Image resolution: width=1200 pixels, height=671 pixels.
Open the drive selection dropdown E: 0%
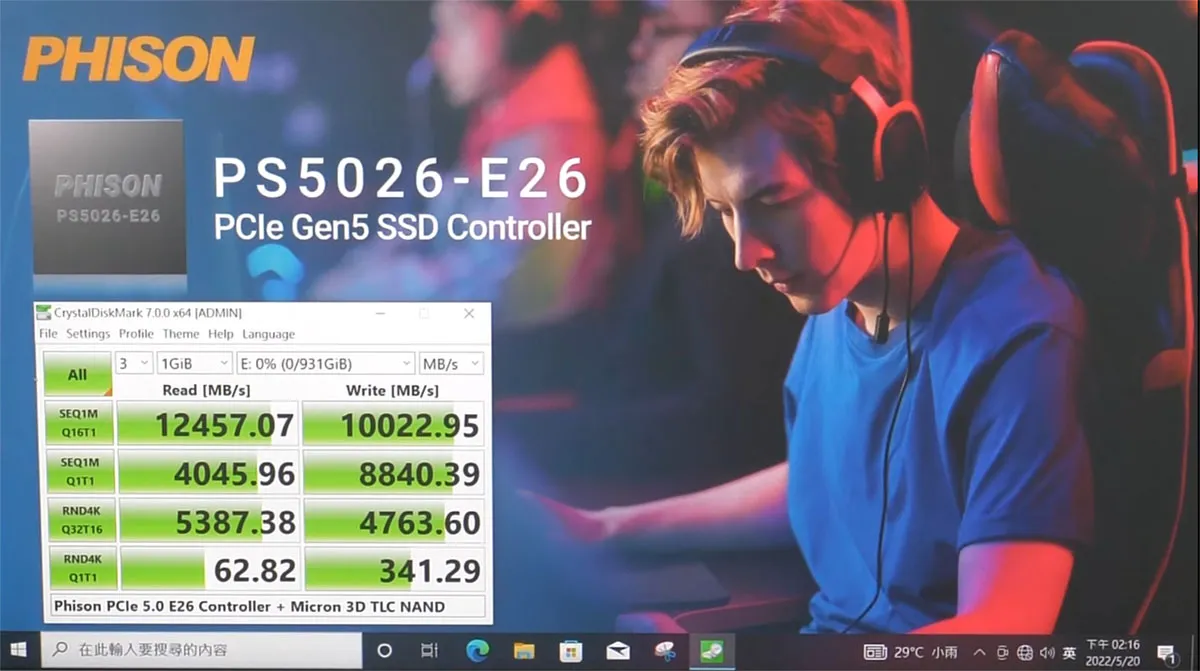tap(325, 363)
